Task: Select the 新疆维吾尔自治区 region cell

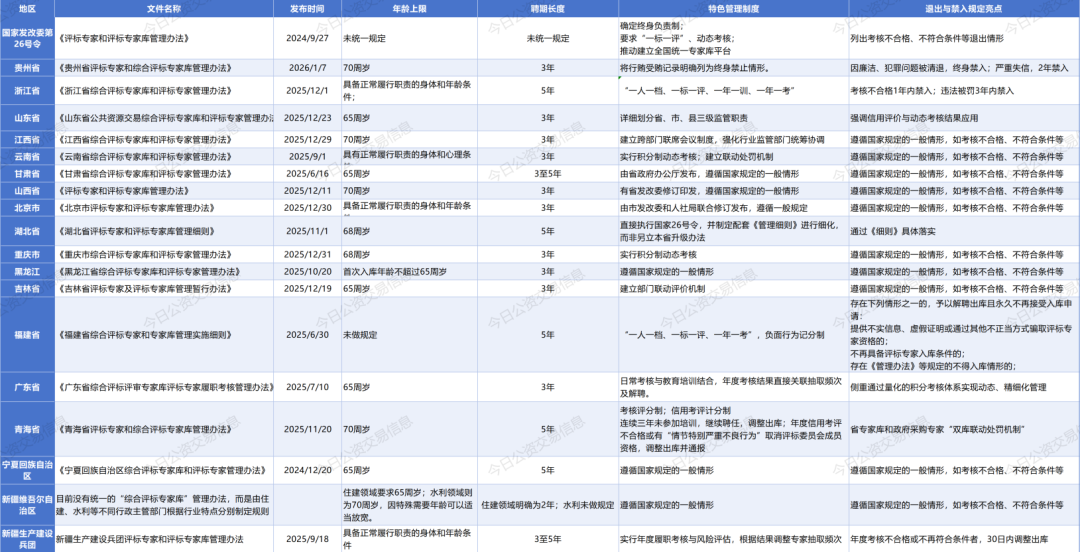Action: [27, 506]
